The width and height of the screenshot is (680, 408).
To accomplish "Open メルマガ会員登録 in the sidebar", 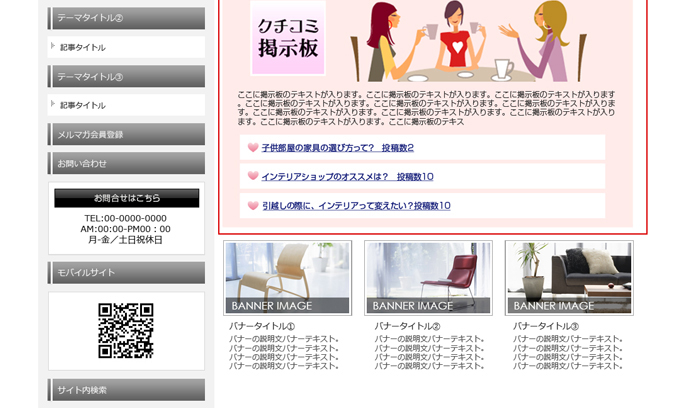I will (126, 134).
